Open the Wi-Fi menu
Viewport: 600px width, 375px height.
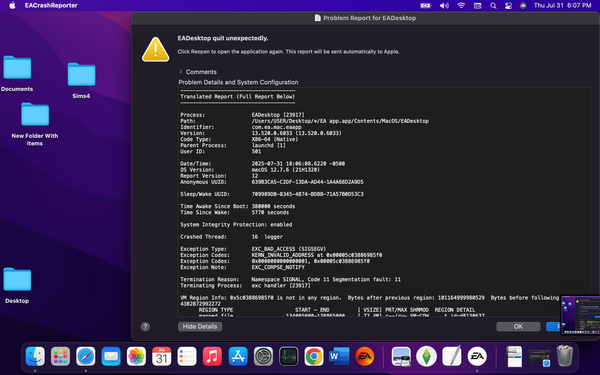point(461,5)
